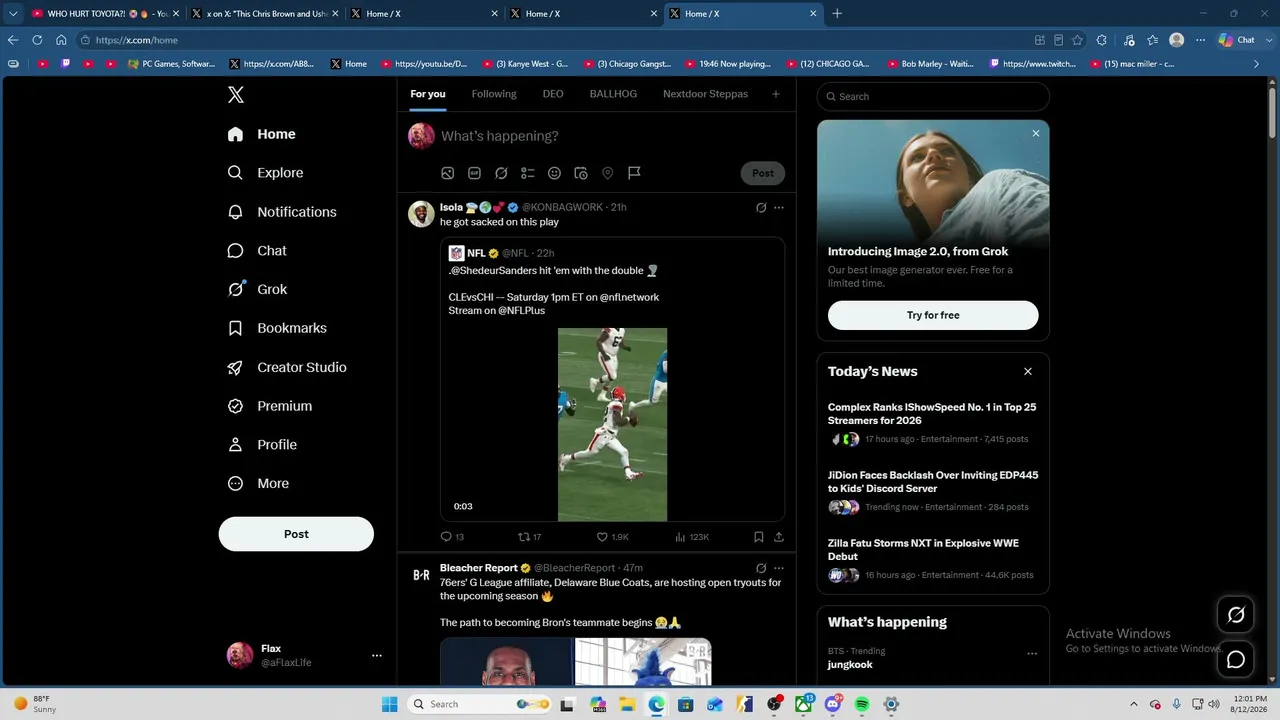This screenshot has height=720, width=1280.
Task: Show hidden system tray icons
Action: (x=1133, y=704)
